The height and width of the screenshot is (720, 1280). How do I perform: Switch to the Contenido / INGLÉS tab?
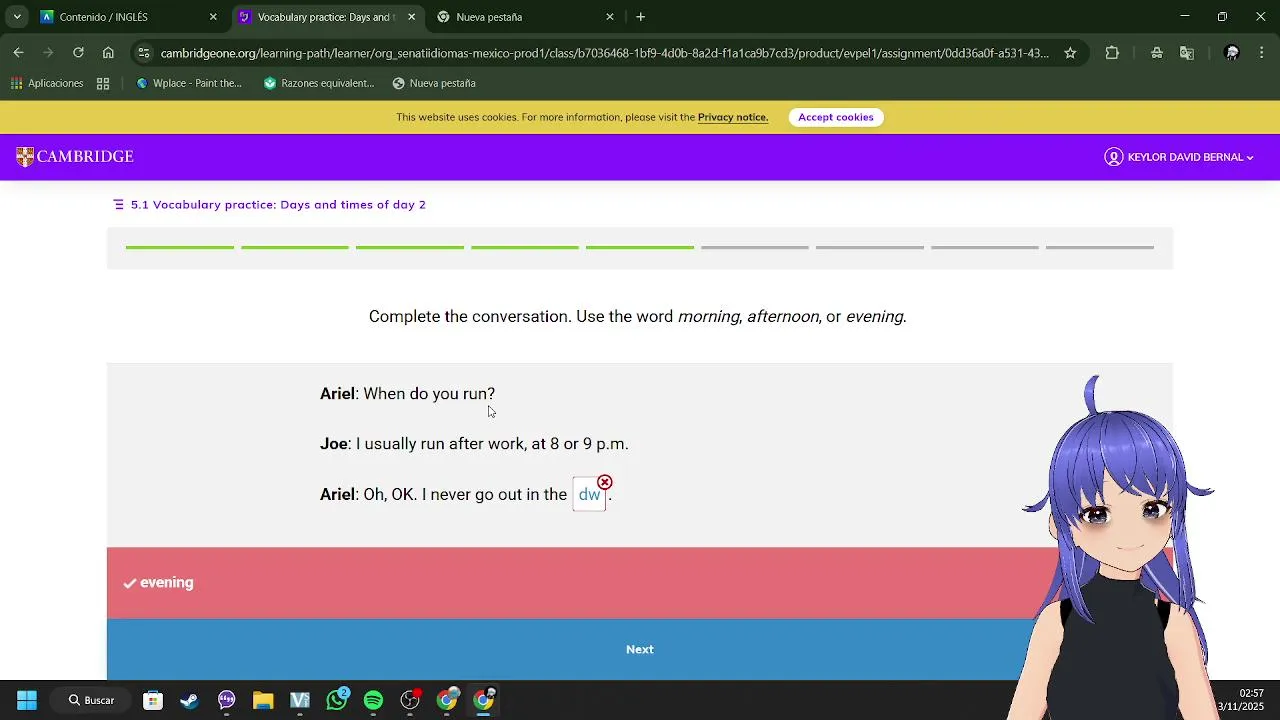pyautogui.click(x=128, y=17)
